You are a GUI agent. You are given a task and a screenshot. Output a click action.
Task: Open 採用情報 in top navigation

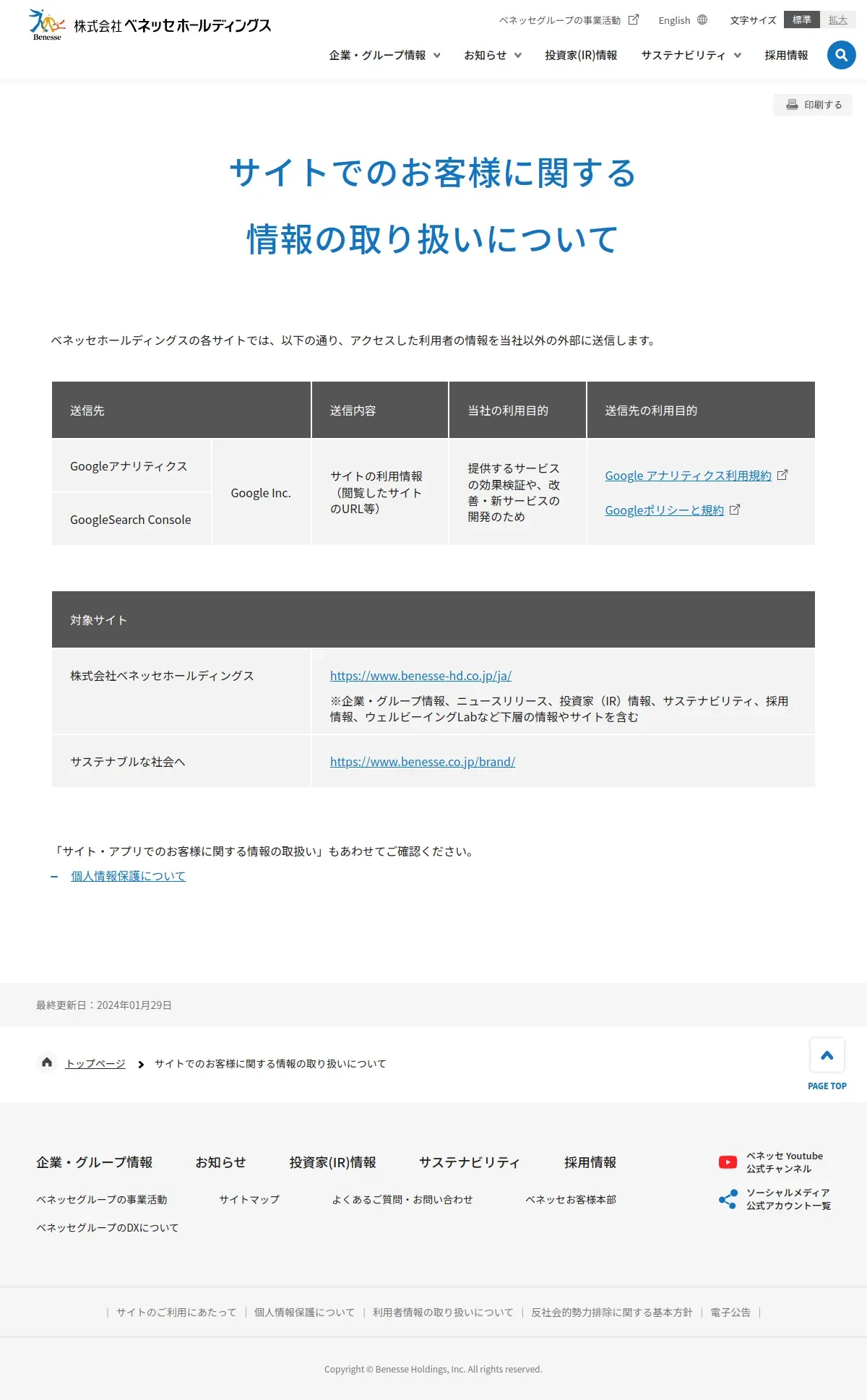[x=786, y=55]
